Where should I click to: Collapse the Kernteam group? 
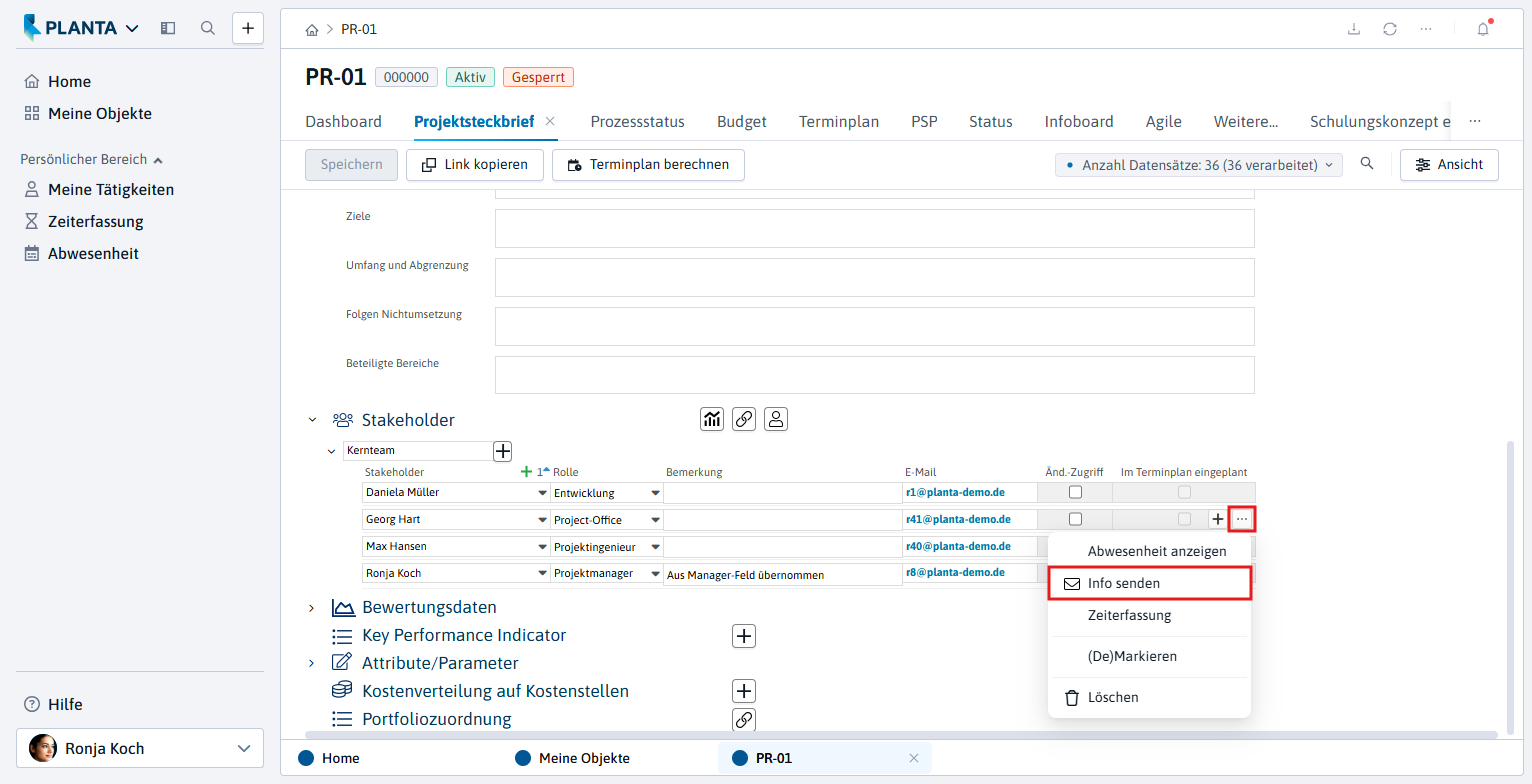coord(332,451)
